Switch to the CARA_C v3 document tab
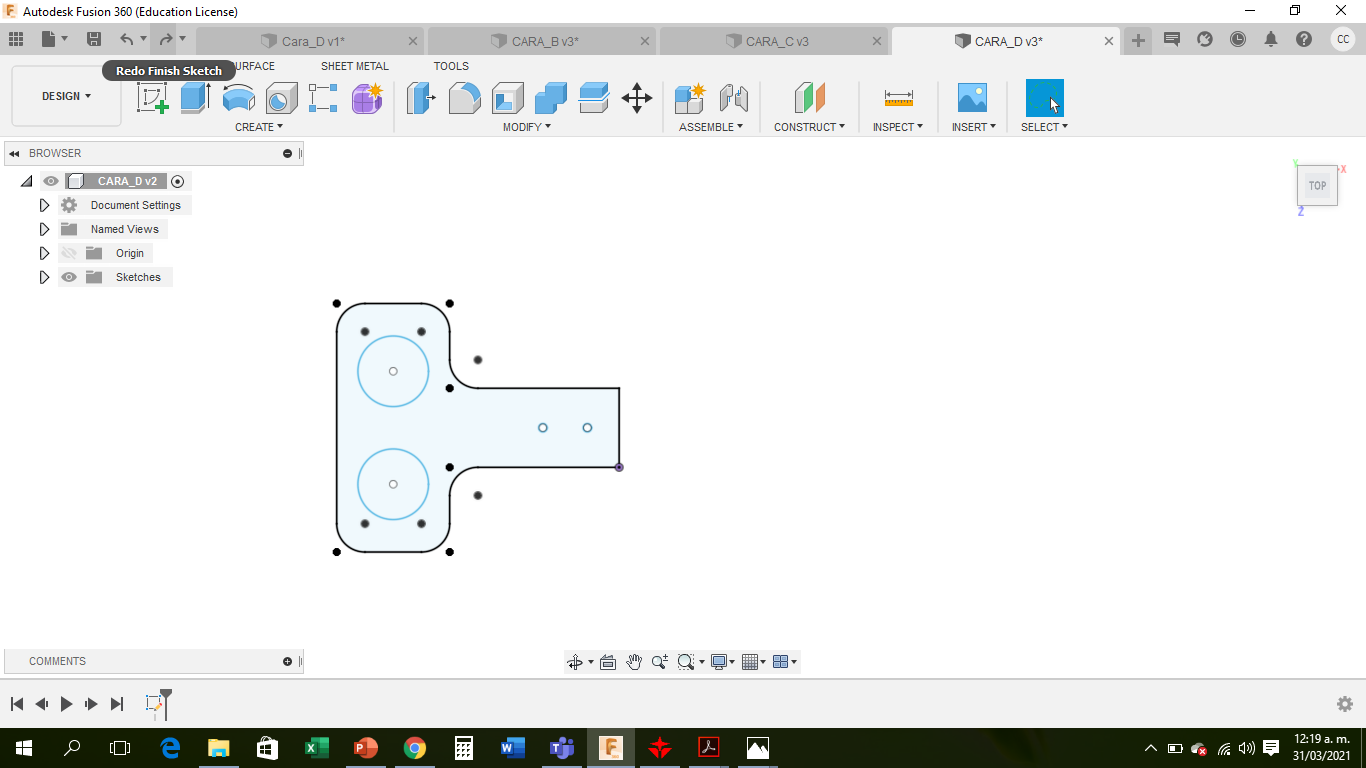Image resolution: width=1366 pixels, height=768 pixels. coord(775,41)
